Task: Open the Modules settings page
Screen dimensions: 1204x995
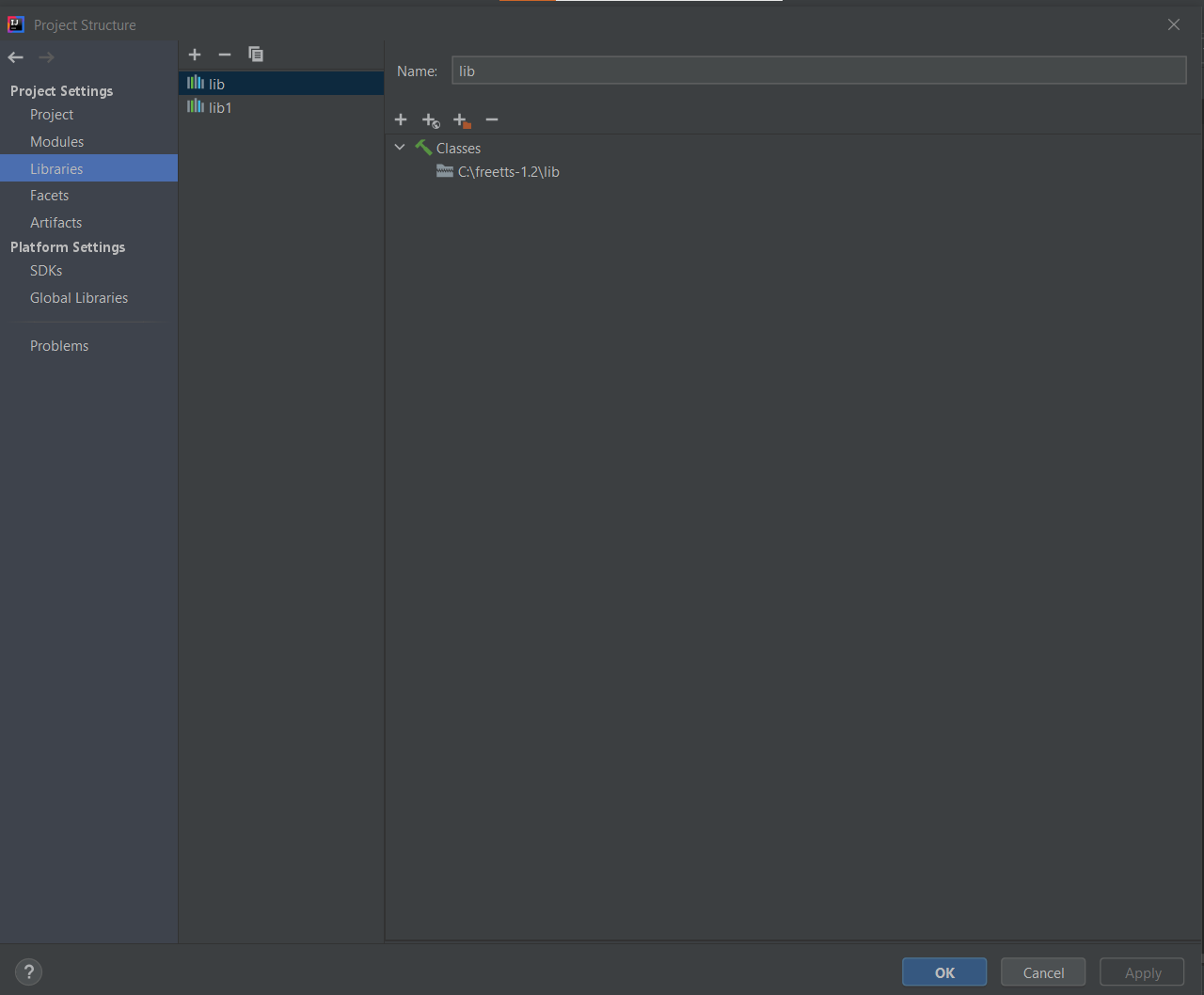Action: tap(56, 142)
